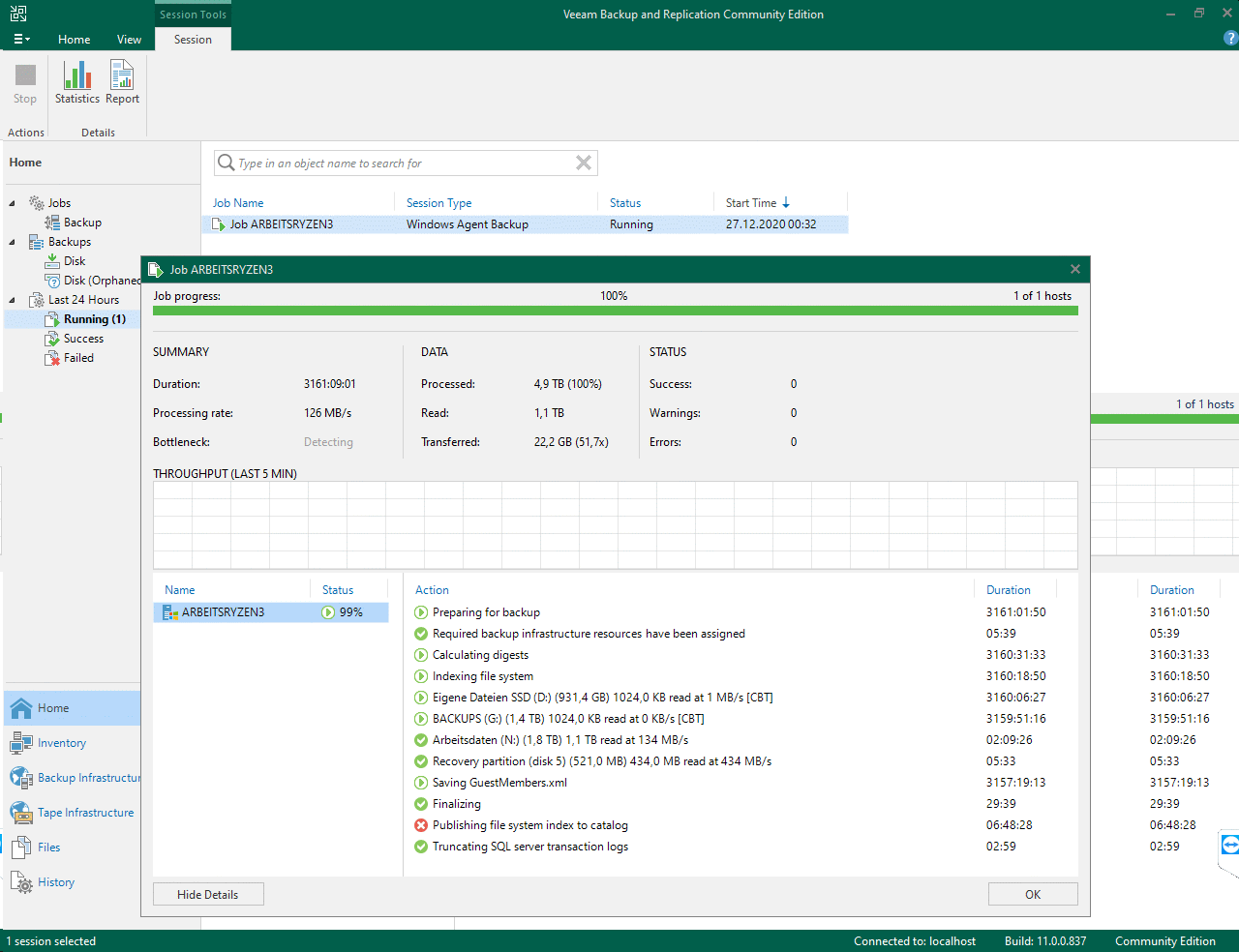Click the OK button
The image size is (1239, 952).
tap(1033, 894)
